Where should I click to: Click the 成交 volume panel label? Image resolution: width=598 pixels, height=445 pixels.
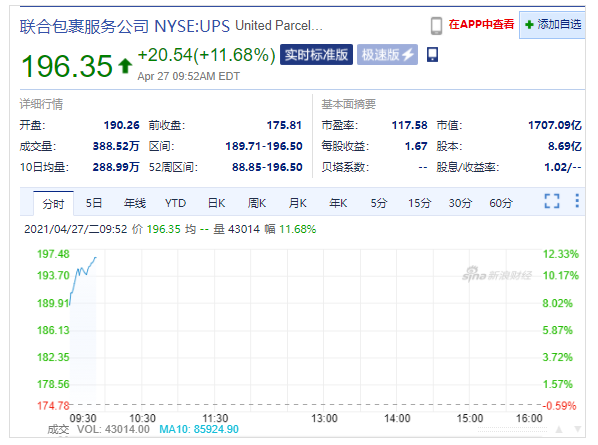point(58,429)
